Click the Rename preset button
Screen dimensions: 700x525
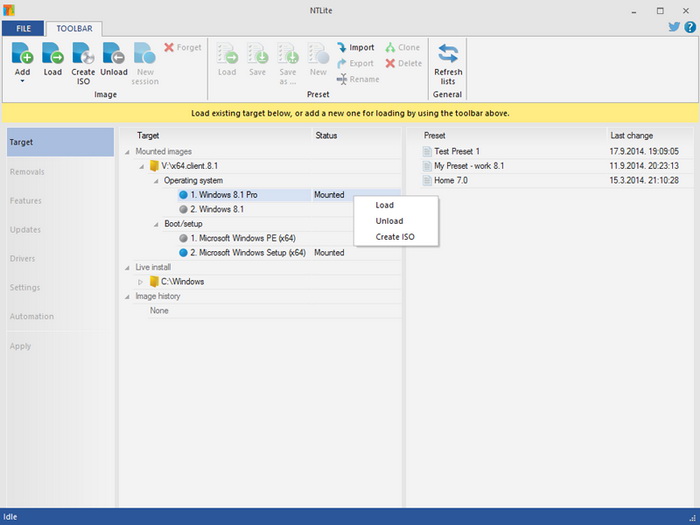point(358,79)
